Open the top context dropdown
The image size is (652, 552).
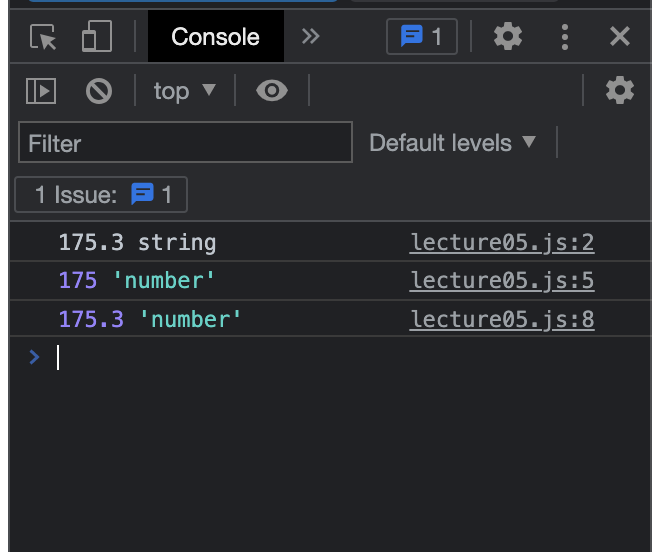(185, 91)
